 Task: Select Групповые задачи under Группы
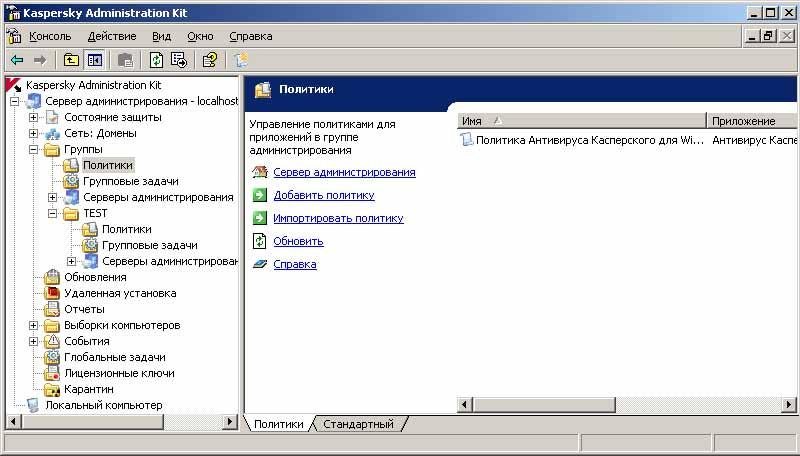(131, 182)
